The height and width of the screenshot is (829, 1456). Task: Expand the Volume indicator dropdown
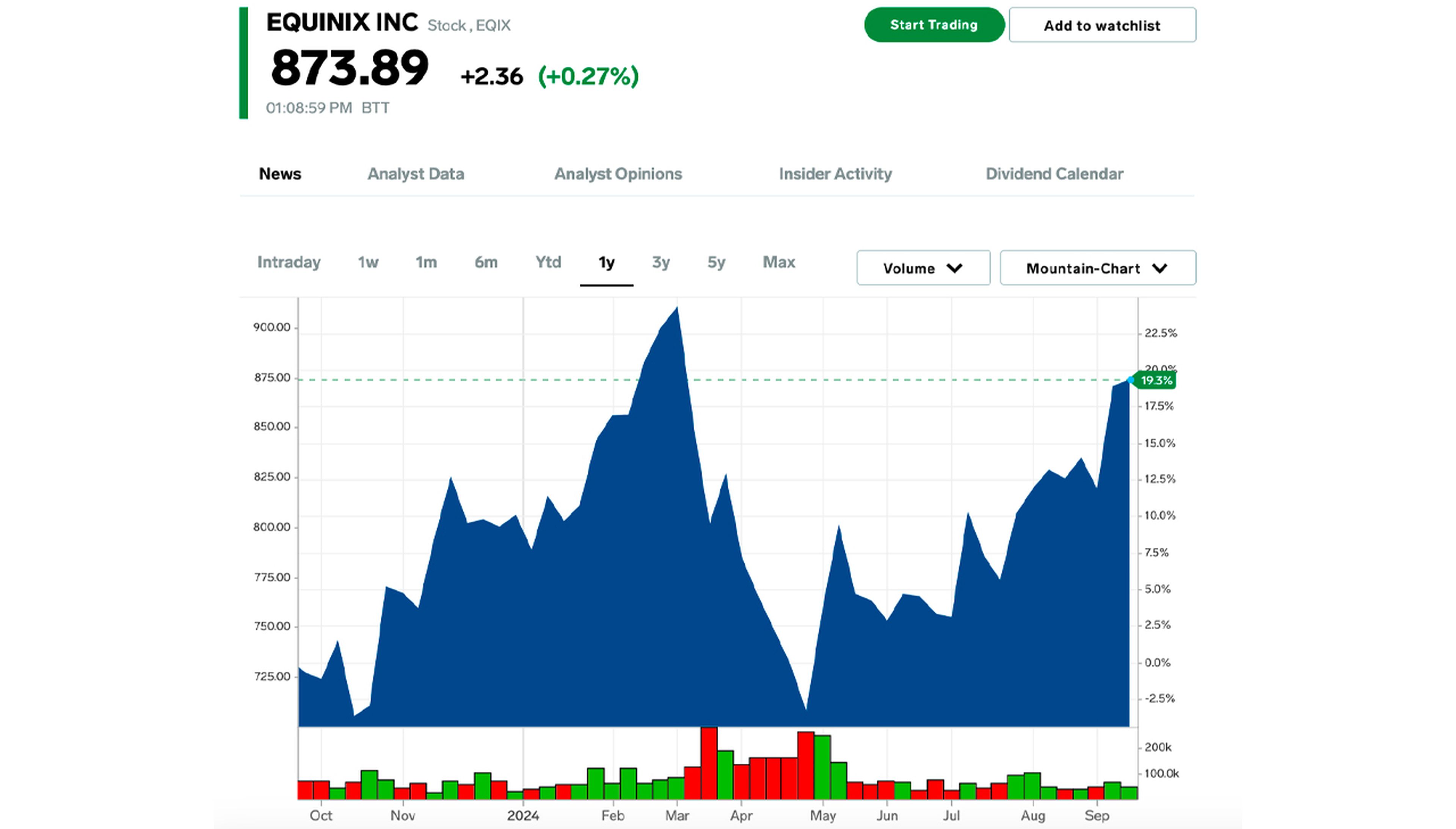coord(923,268)
